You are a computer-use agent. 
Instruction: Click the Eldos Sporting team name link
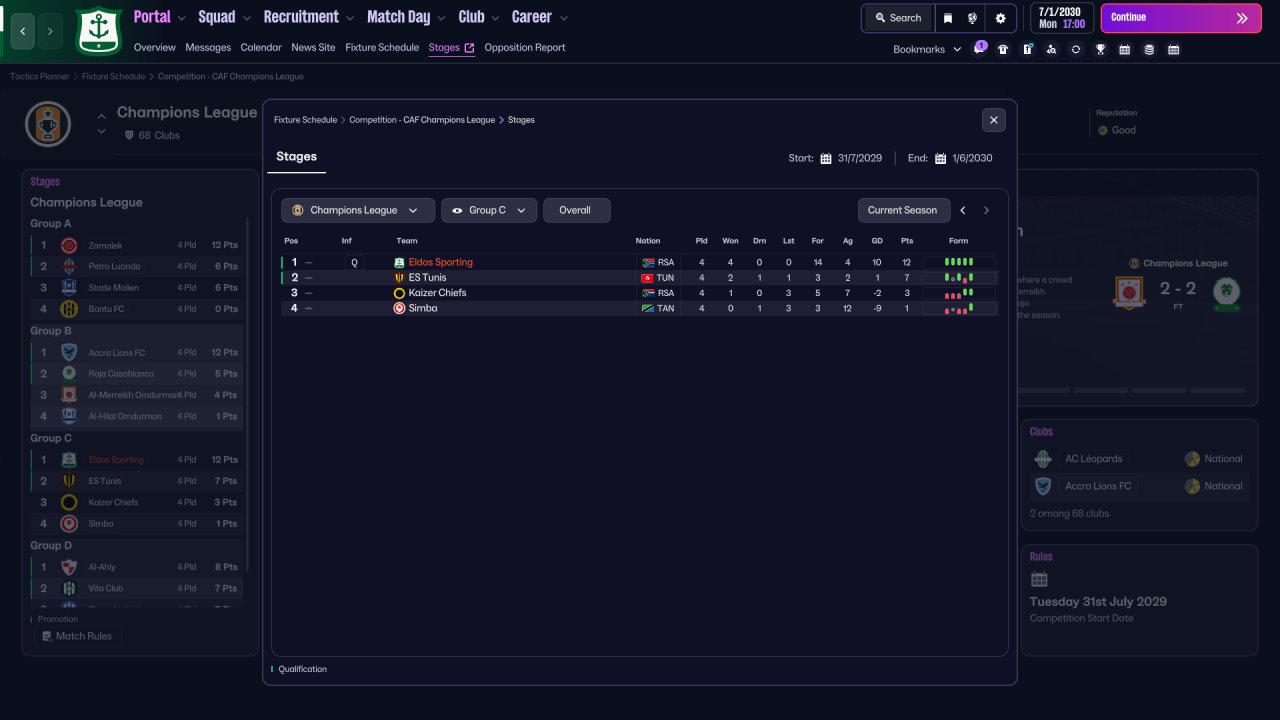point(441,263)
